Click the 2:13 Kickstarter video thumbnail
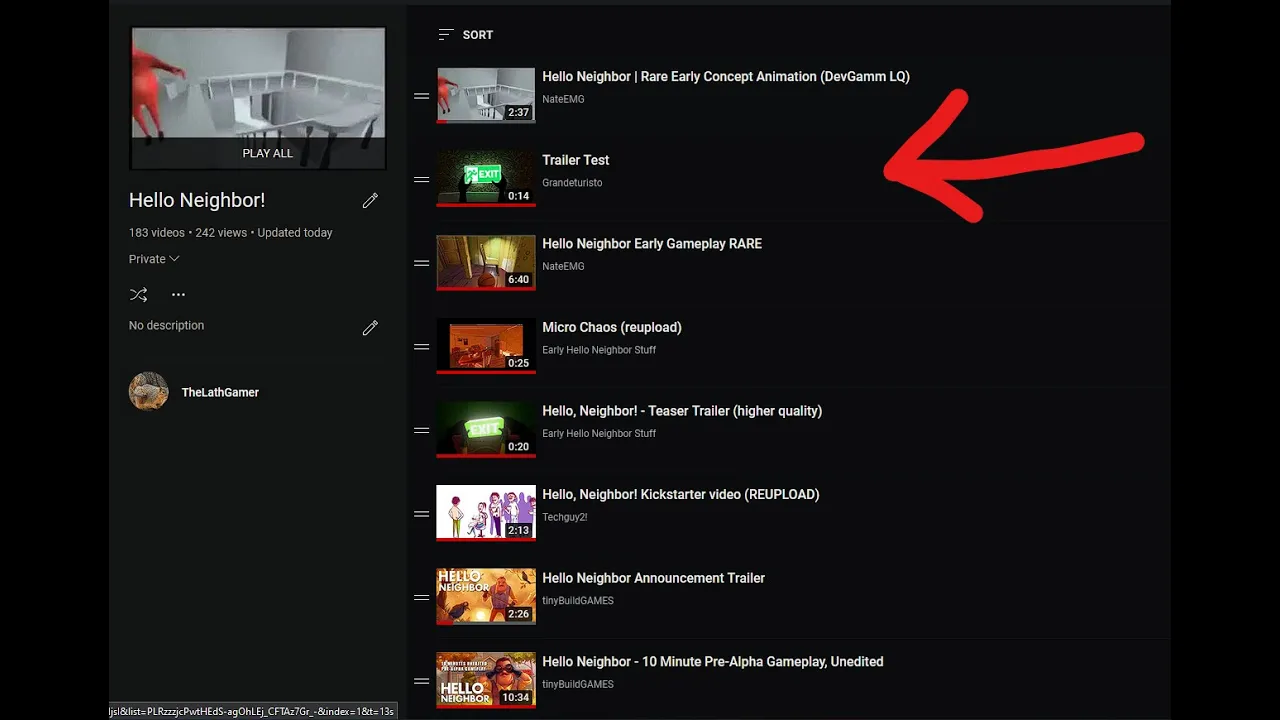This screenshot has height=720, width=1280. point(486,513)
